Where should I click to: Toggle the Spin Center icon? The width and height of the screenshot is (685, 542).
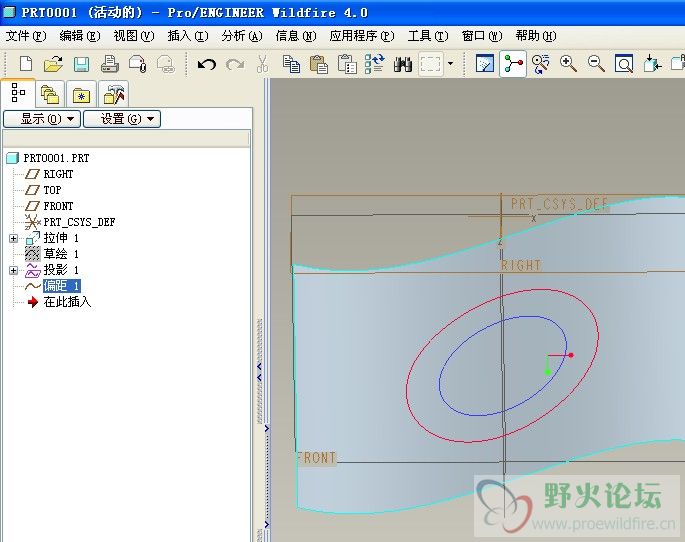[513, 64]
